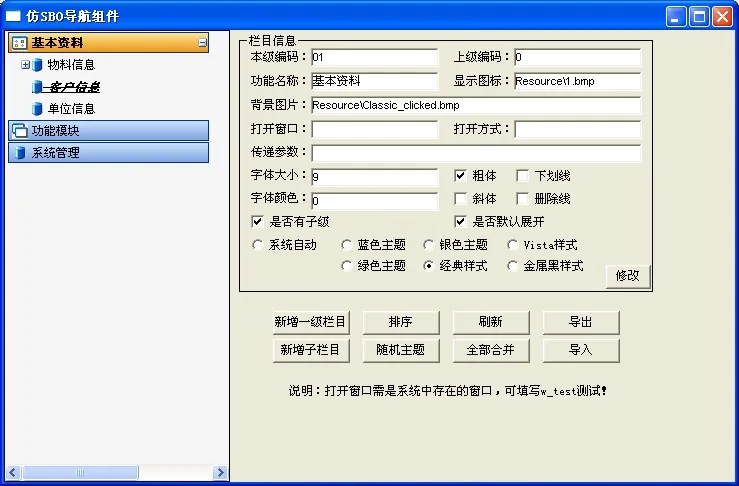
Task: Minimize the 仿SBO导航组件 window
Action: coord(676,16)
